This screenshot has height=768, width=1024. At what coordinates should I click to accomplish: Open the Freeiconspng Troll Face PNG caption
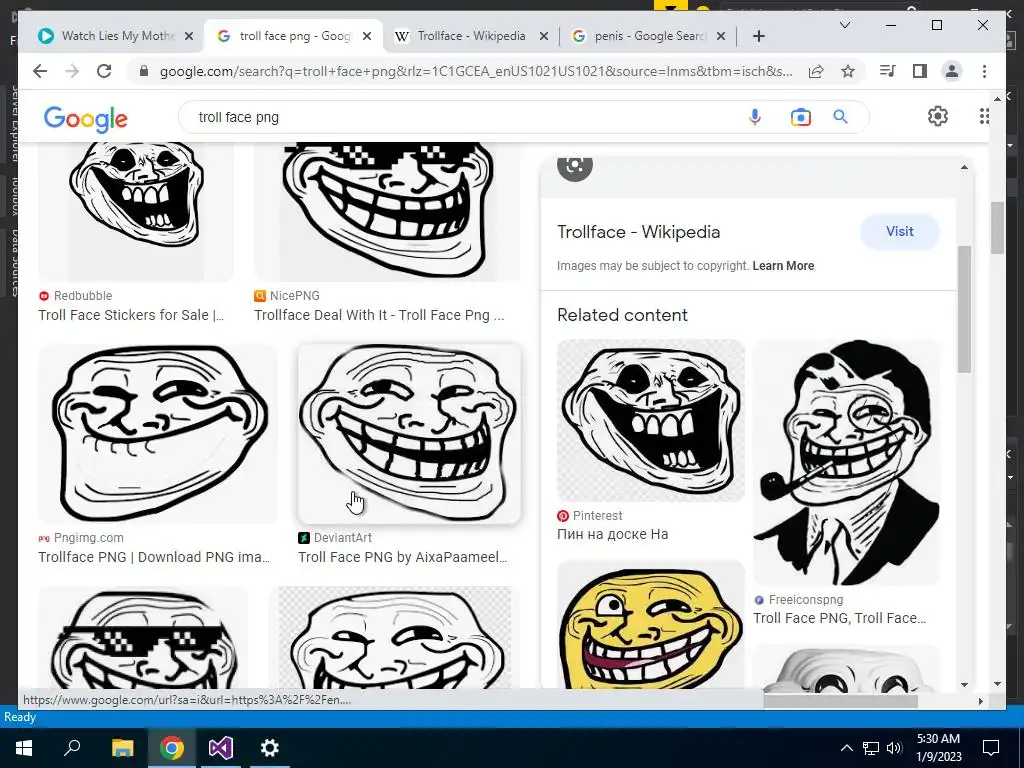click(x=839, y=618)
